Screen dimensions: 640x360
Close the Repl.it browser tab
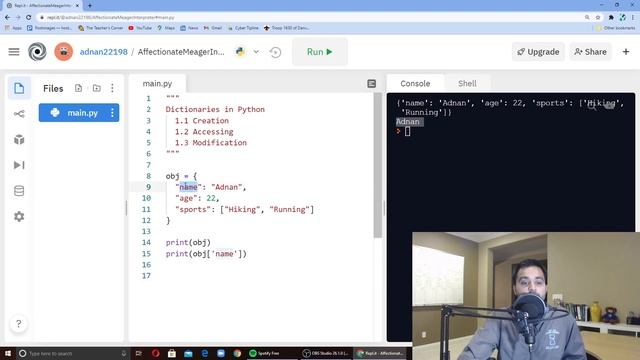77,6
